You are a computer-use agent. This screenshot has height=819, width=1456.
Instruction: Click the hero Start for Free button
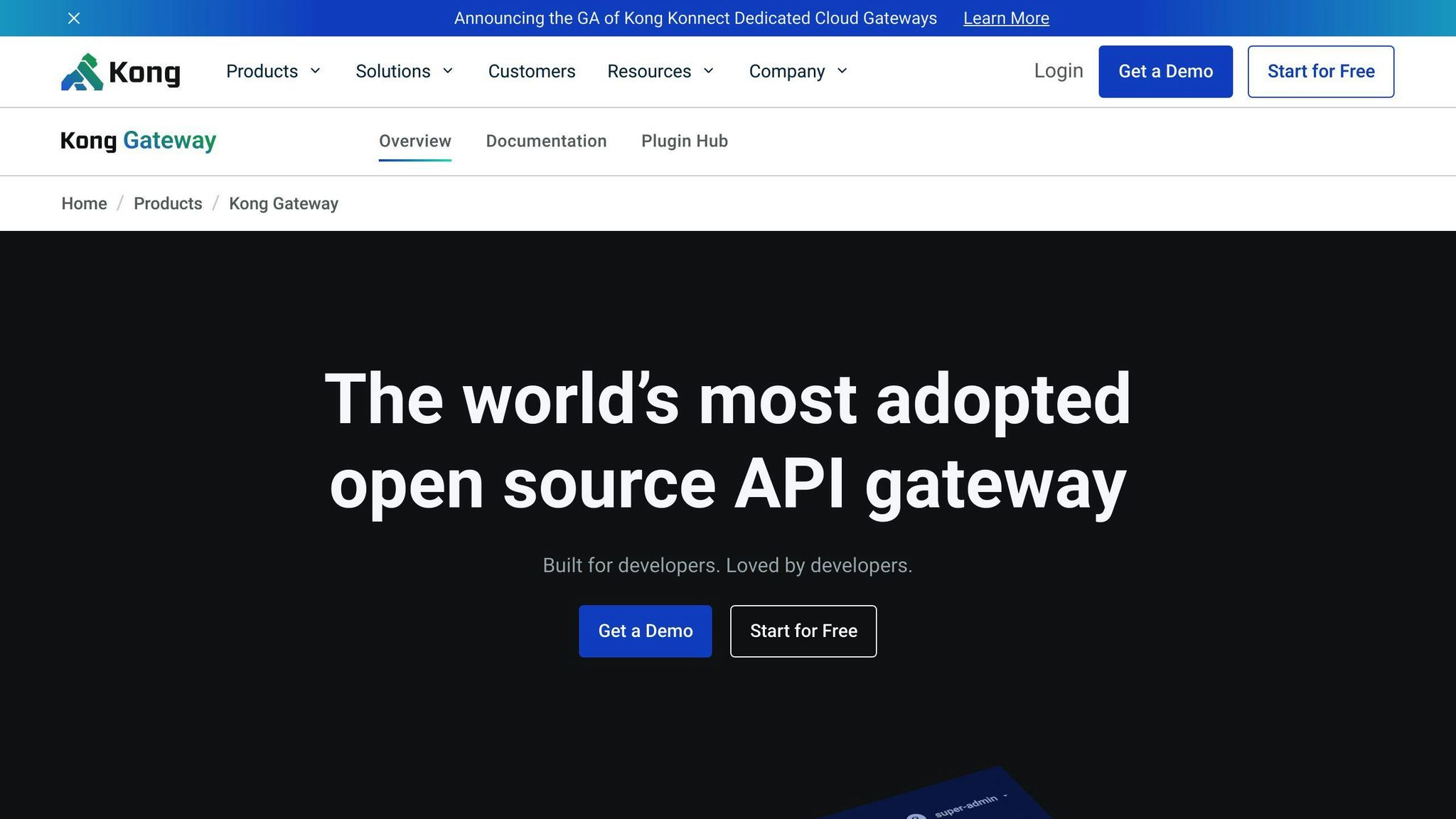tap(803, 631)
